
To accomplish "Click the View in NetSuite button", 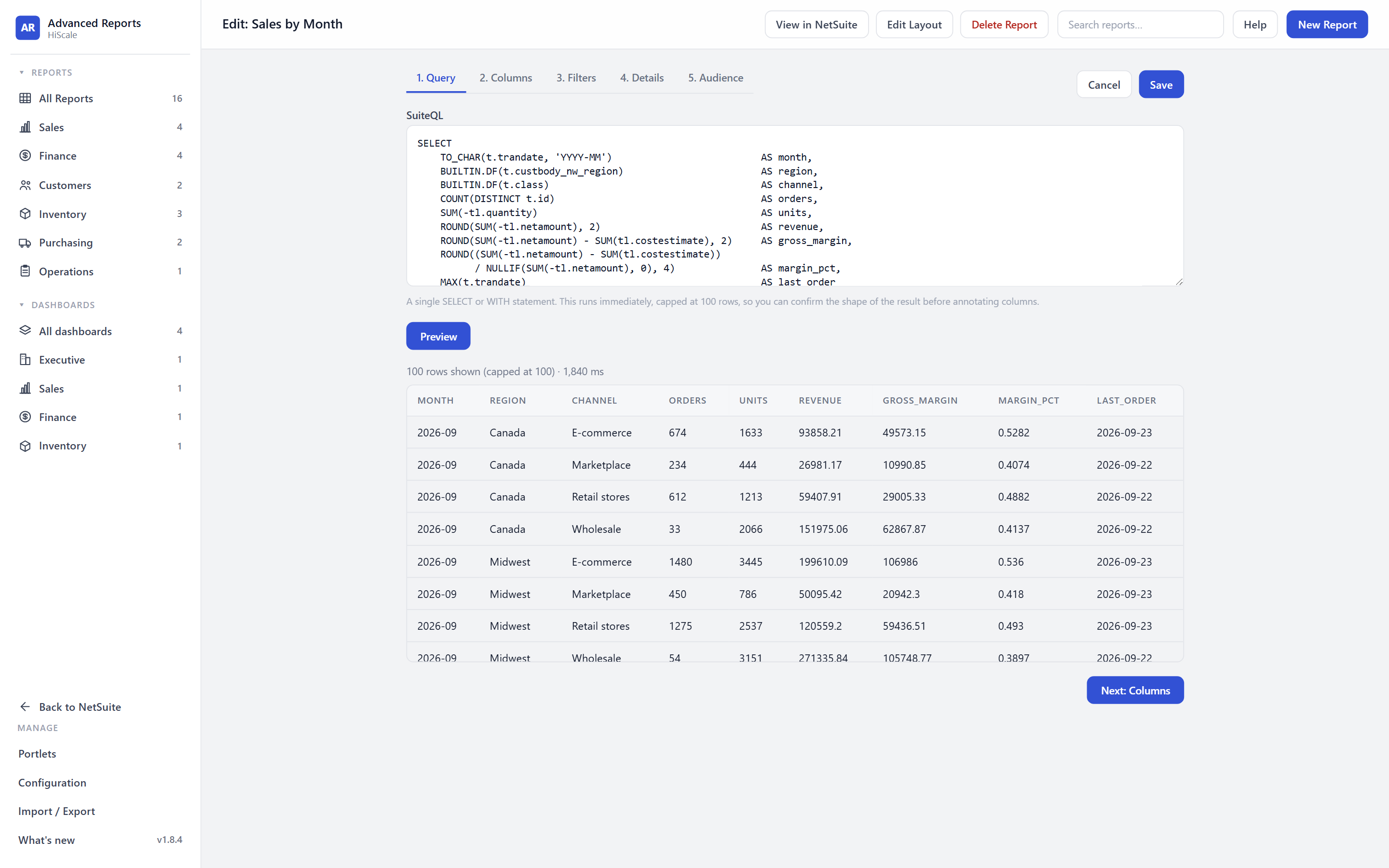I will [816, 25].
